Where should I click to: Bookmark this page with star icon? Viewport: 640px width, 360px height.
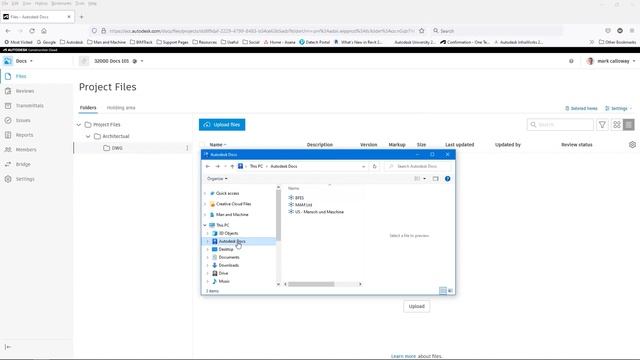(422, 31)
